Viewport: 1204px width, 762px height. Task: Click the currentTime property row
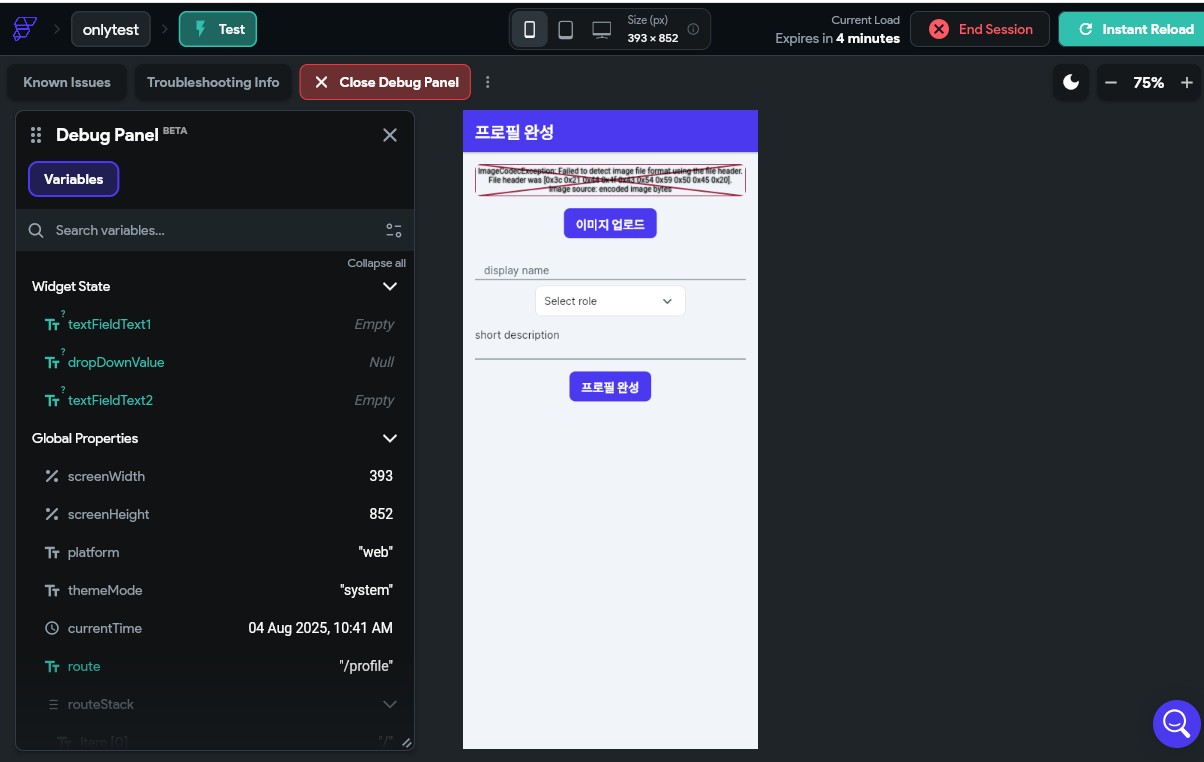[215, 628]
